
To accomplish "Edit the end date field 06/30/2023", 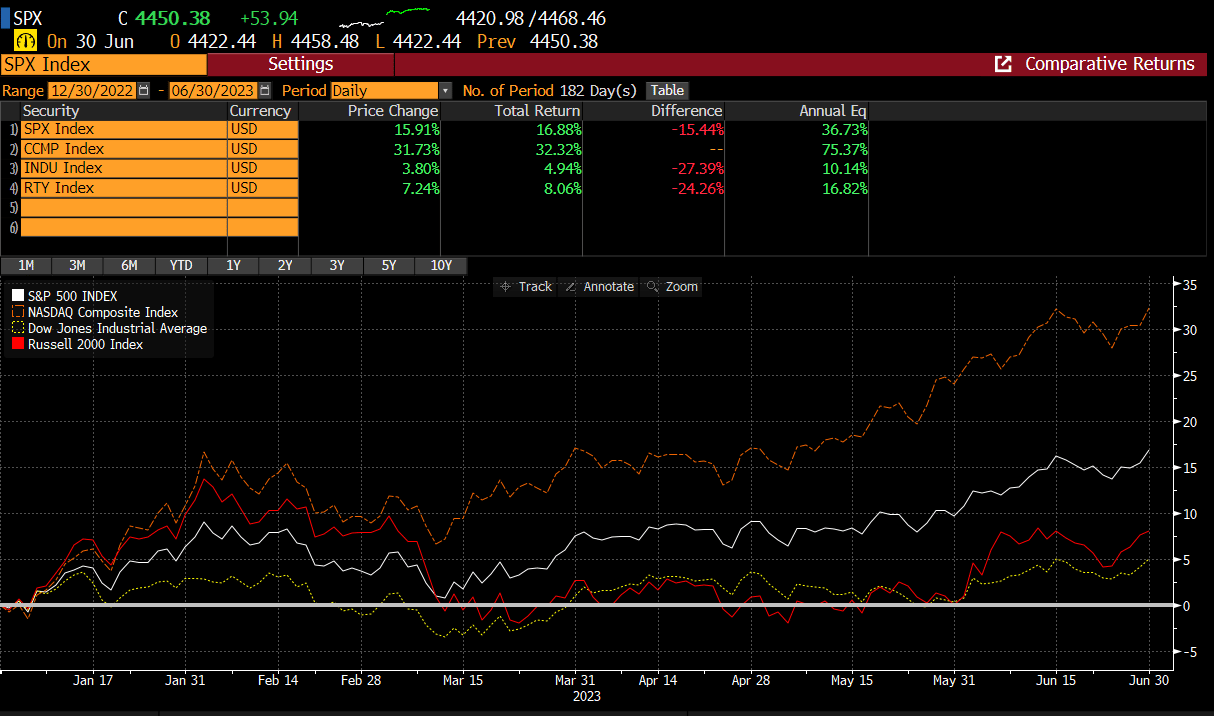I will pyautogui.click(x=212, y=90).
